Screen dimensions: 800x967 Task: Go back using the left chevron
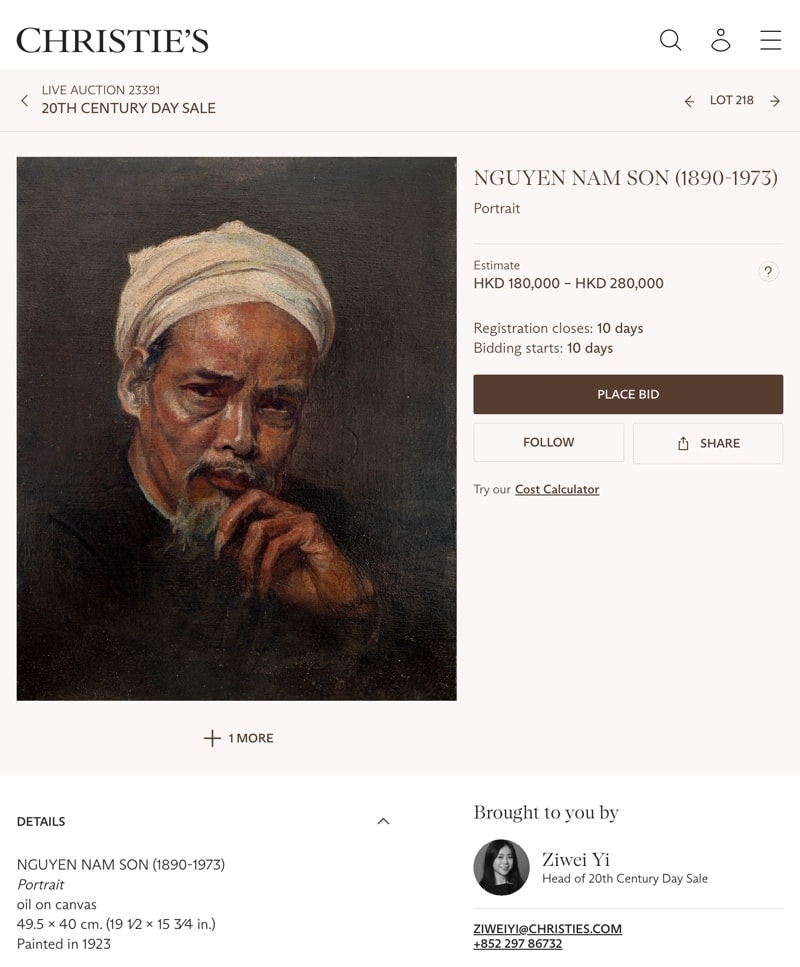pos(25,100)
